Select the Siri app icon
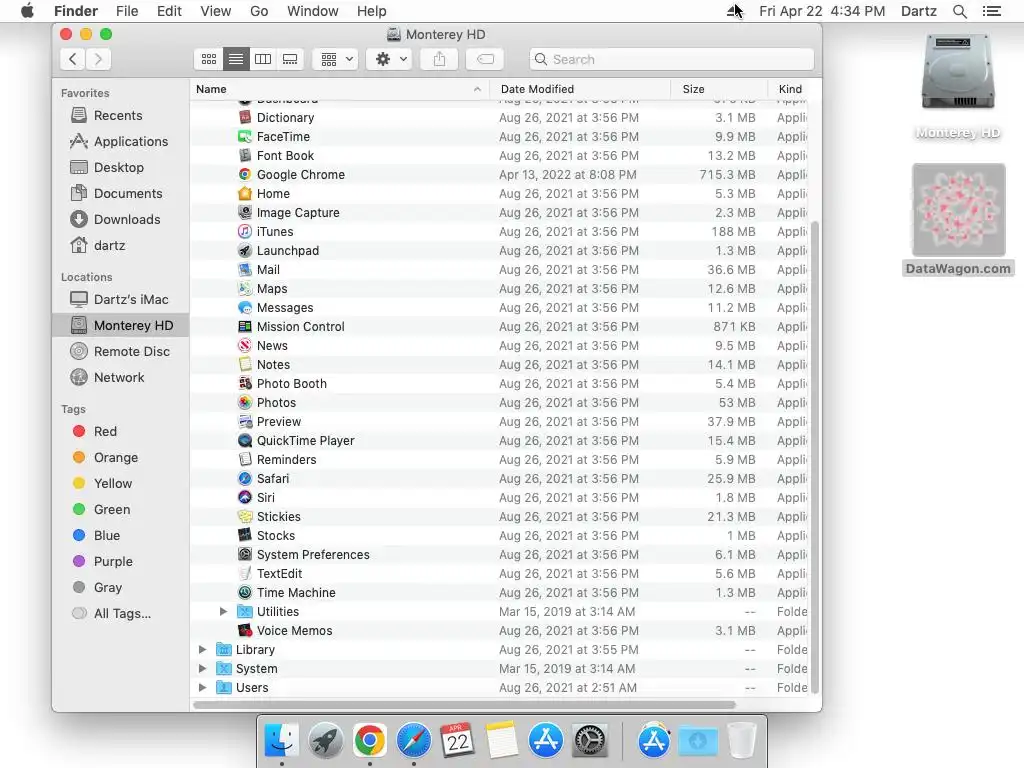This screenshot has width=1024, height=768. (x=245, y=497)
